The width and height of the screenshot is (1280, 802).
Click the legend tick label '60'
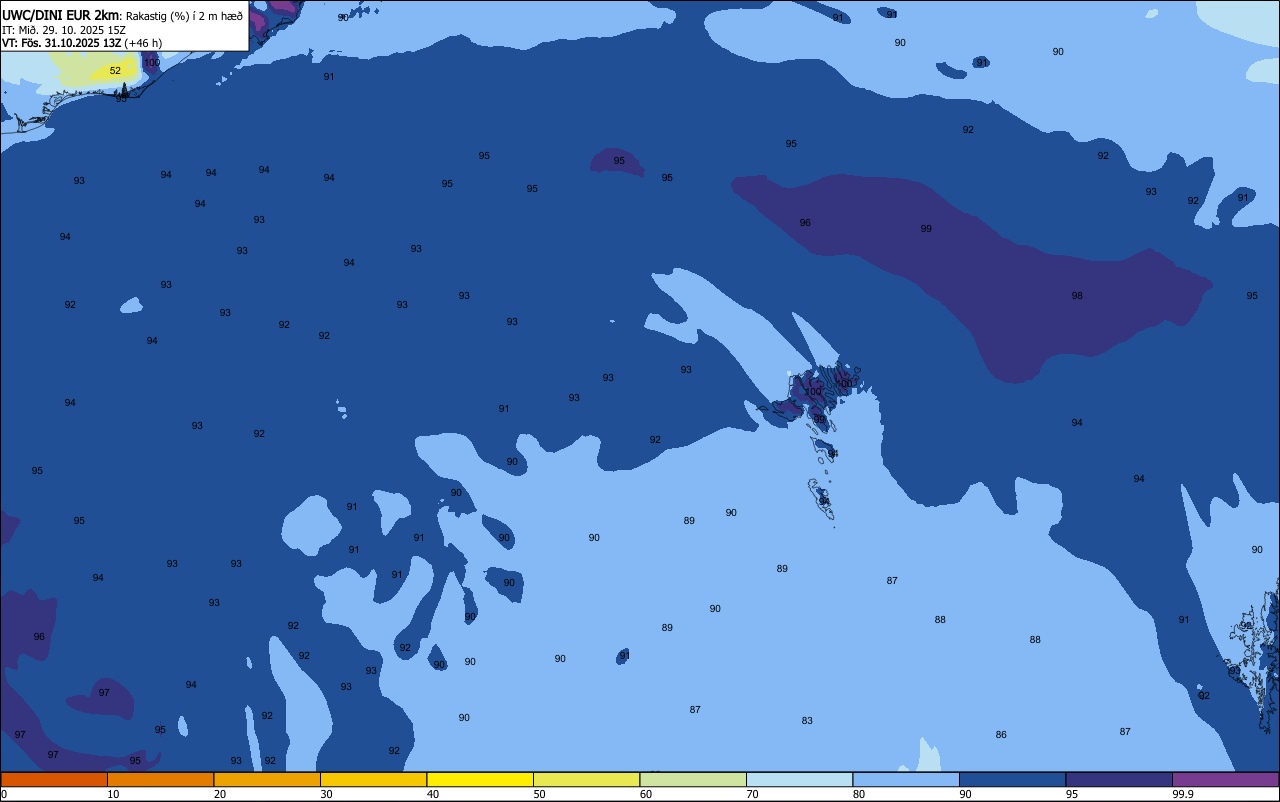pyautogui.click(x=646, y=794)
